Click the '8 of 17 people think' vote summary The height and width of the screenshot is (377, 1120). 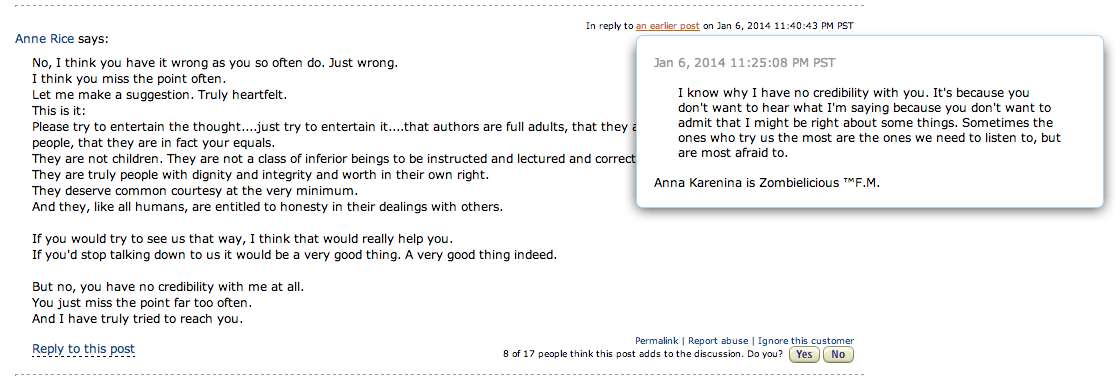click(643, 354)
